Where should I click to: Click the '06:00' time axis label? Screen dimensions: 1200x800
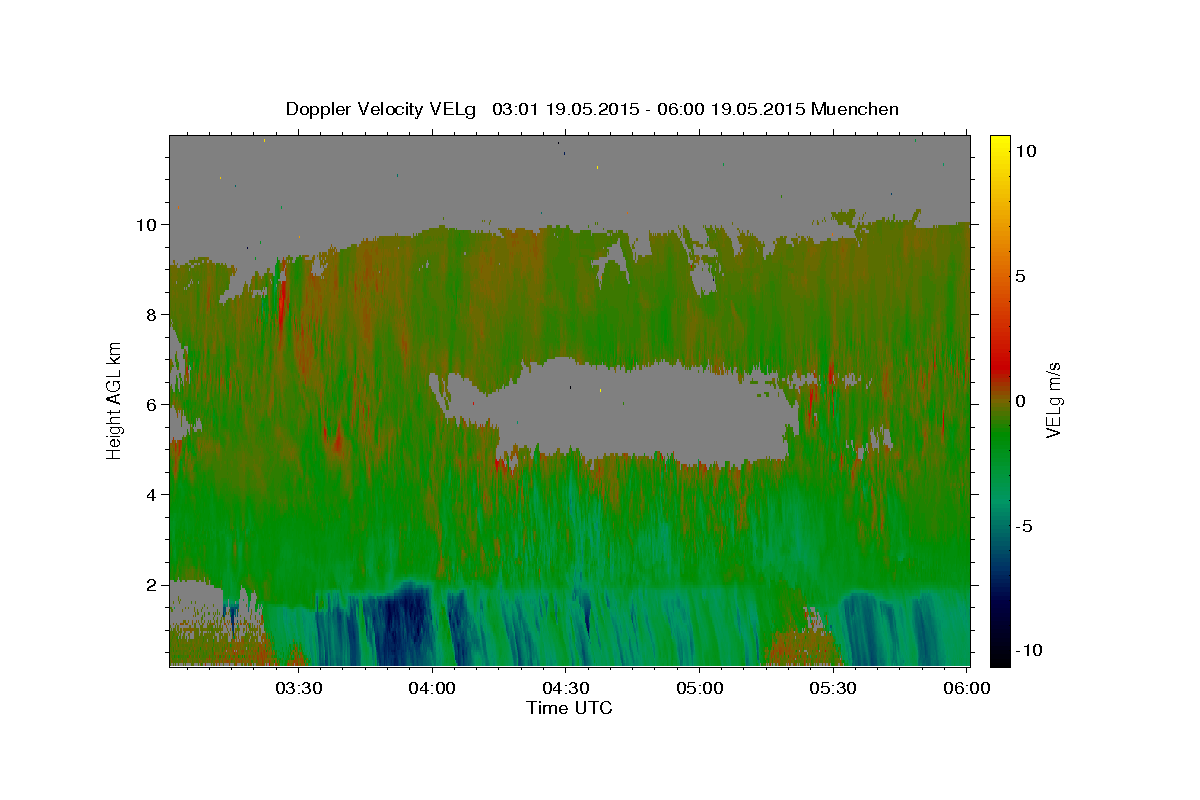click(967, 689)
